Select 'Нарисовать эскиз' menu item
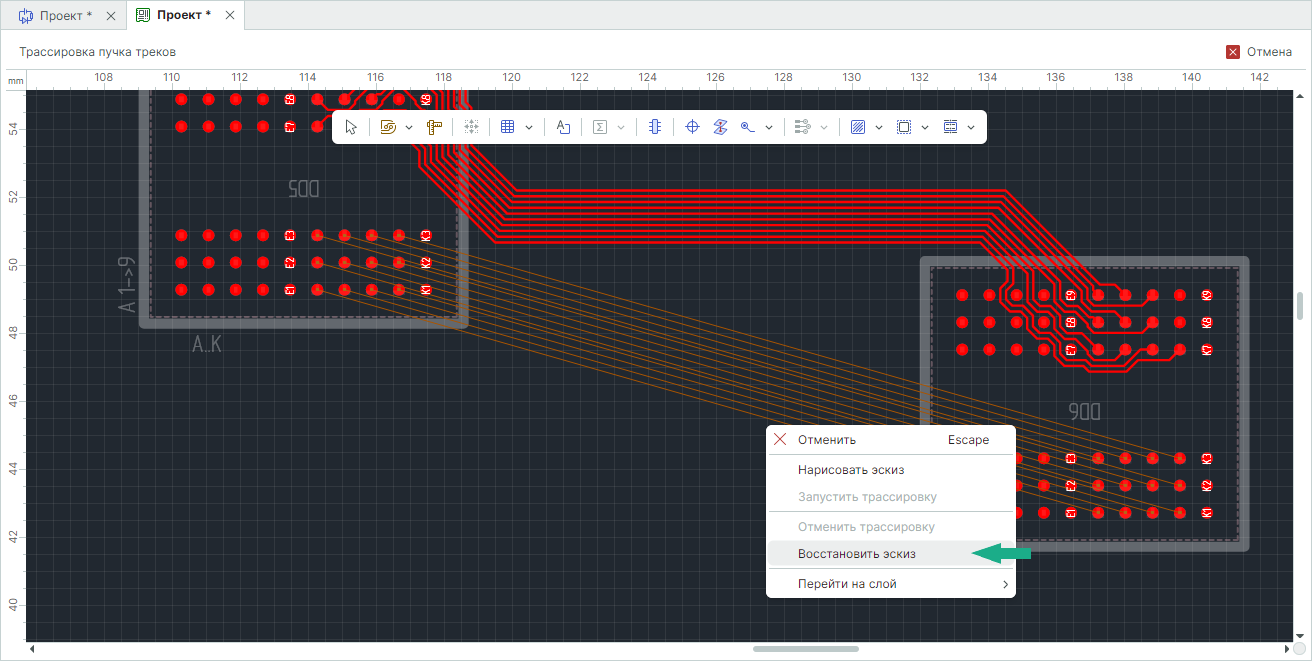Image resolution: width=1312 pixels, height=661 pixels. pyautogui.click(x=850, y=469)
